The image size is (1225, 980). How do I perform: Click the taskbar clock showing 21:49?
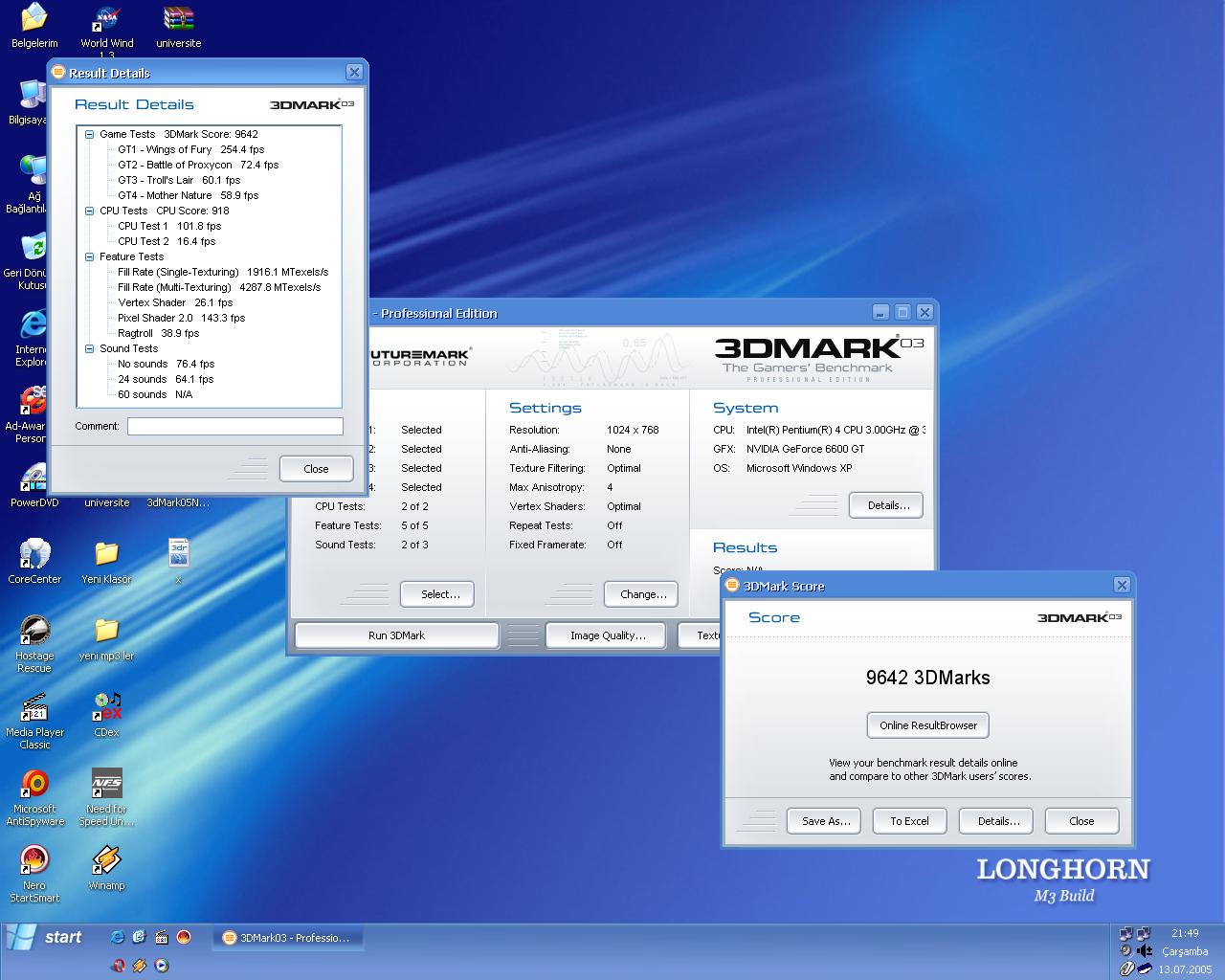1185,933
